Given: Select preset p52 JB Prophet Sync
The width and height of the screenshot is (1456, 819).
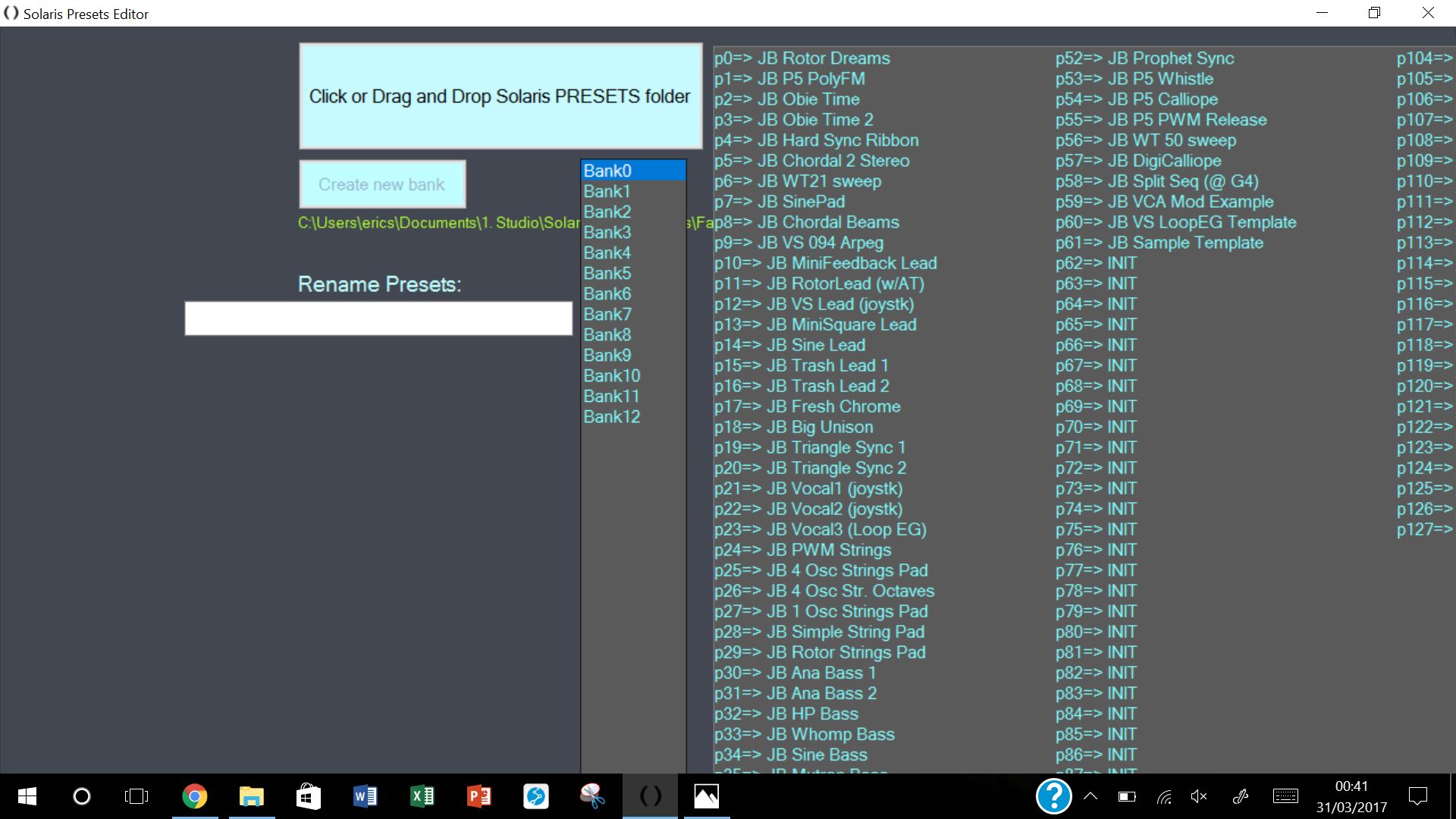Looking at the screenshot, I should [1145, 58].
